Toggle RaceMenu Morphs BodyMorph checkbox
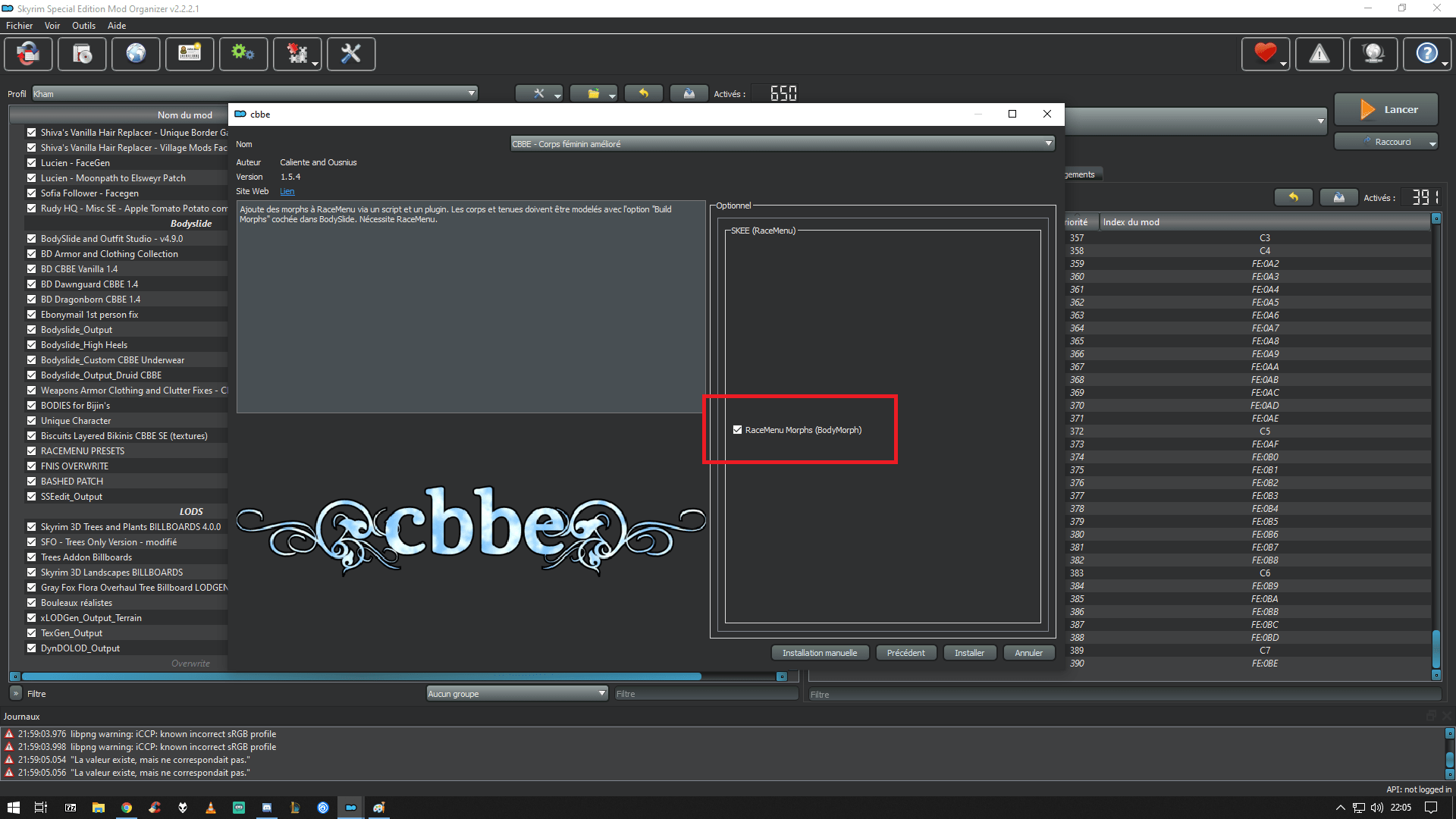 738,430
